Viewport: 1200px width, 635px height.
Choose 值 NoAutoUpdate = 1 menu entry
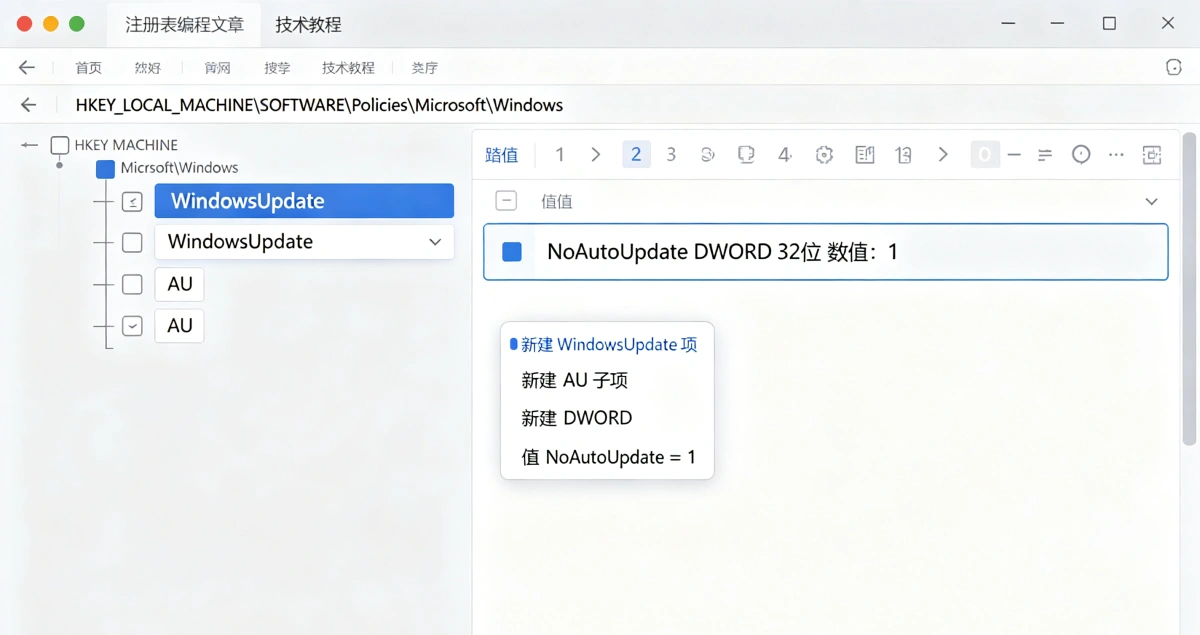pos(607,457)
